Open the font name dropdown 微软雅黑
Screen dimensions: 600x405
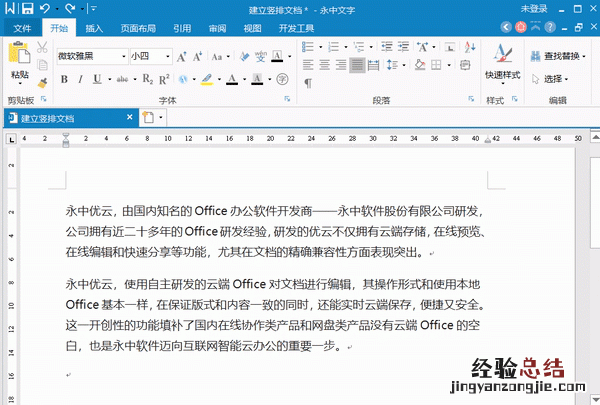(124, 56)
